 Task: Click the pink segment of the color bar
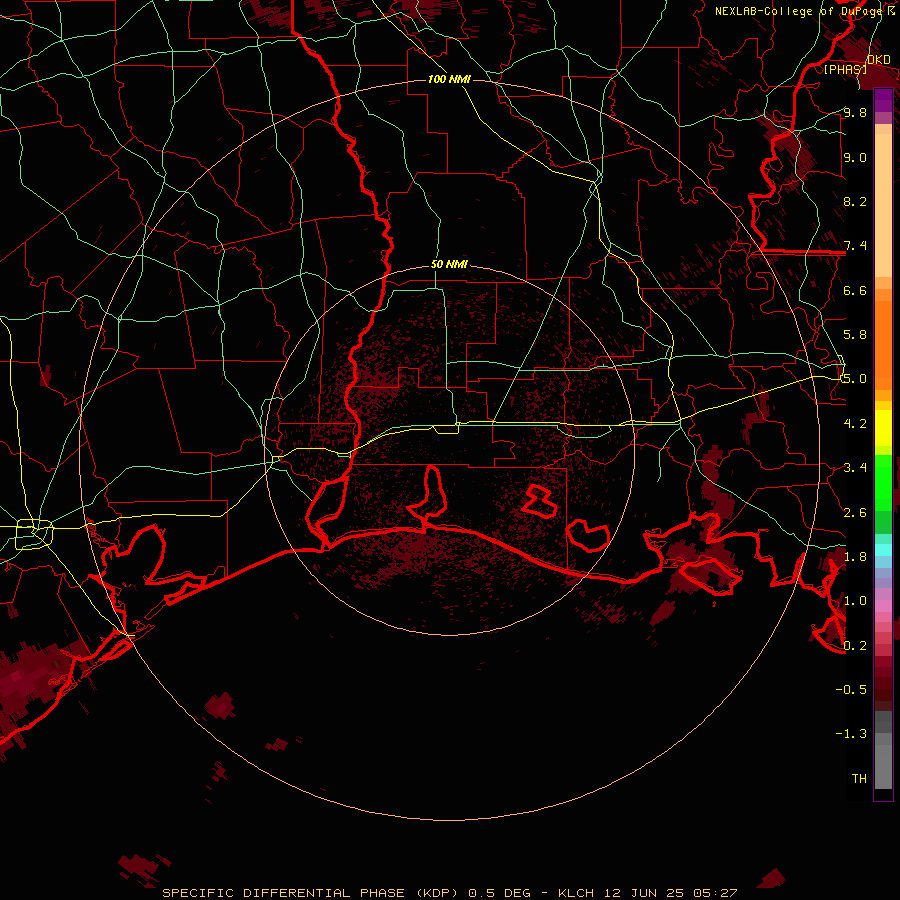[x=883, y=606]
